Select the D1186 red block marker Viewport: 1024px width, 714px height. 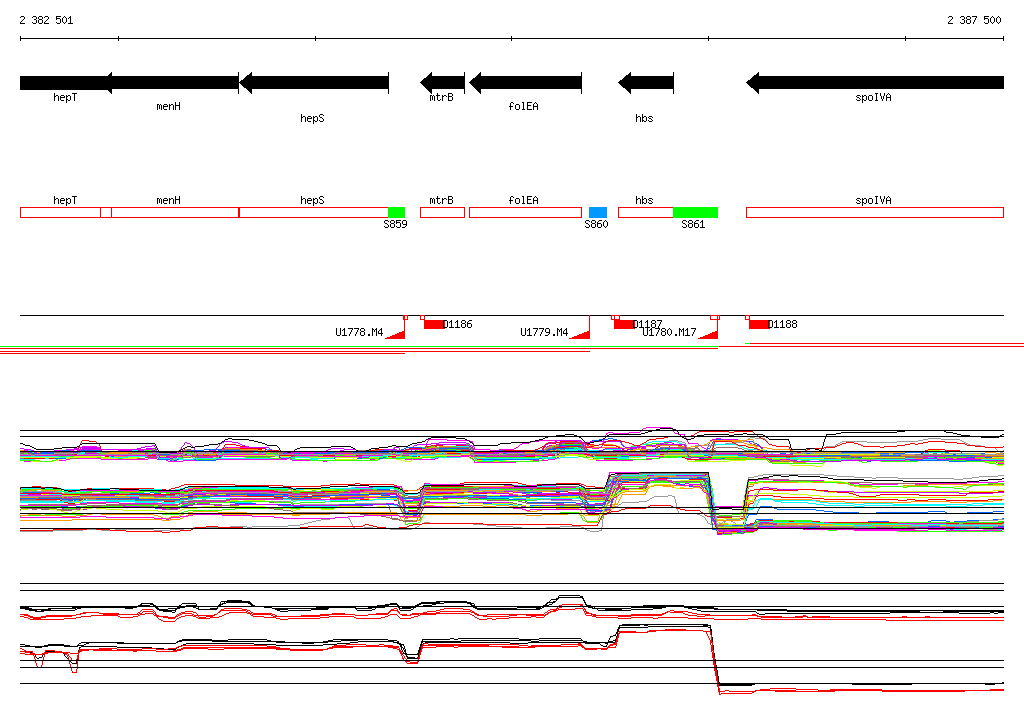(434, 324)
